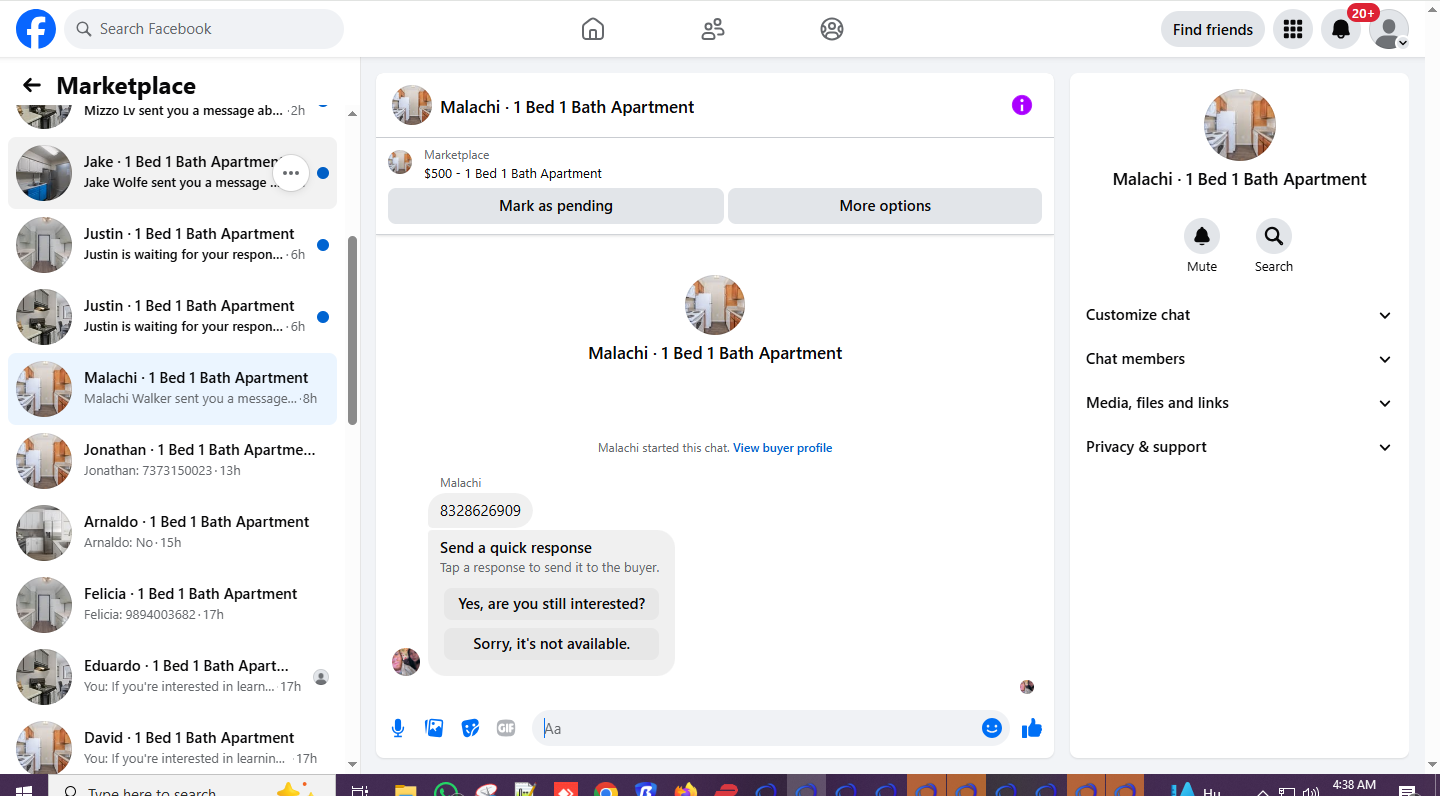Click the microphone voice clip icon

coord(398,728)
